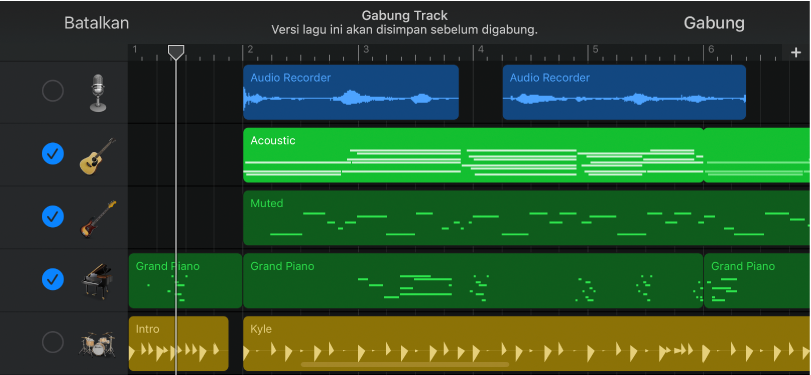
Task: Select the first Audio Recorder region
Action: click(351, 92)
